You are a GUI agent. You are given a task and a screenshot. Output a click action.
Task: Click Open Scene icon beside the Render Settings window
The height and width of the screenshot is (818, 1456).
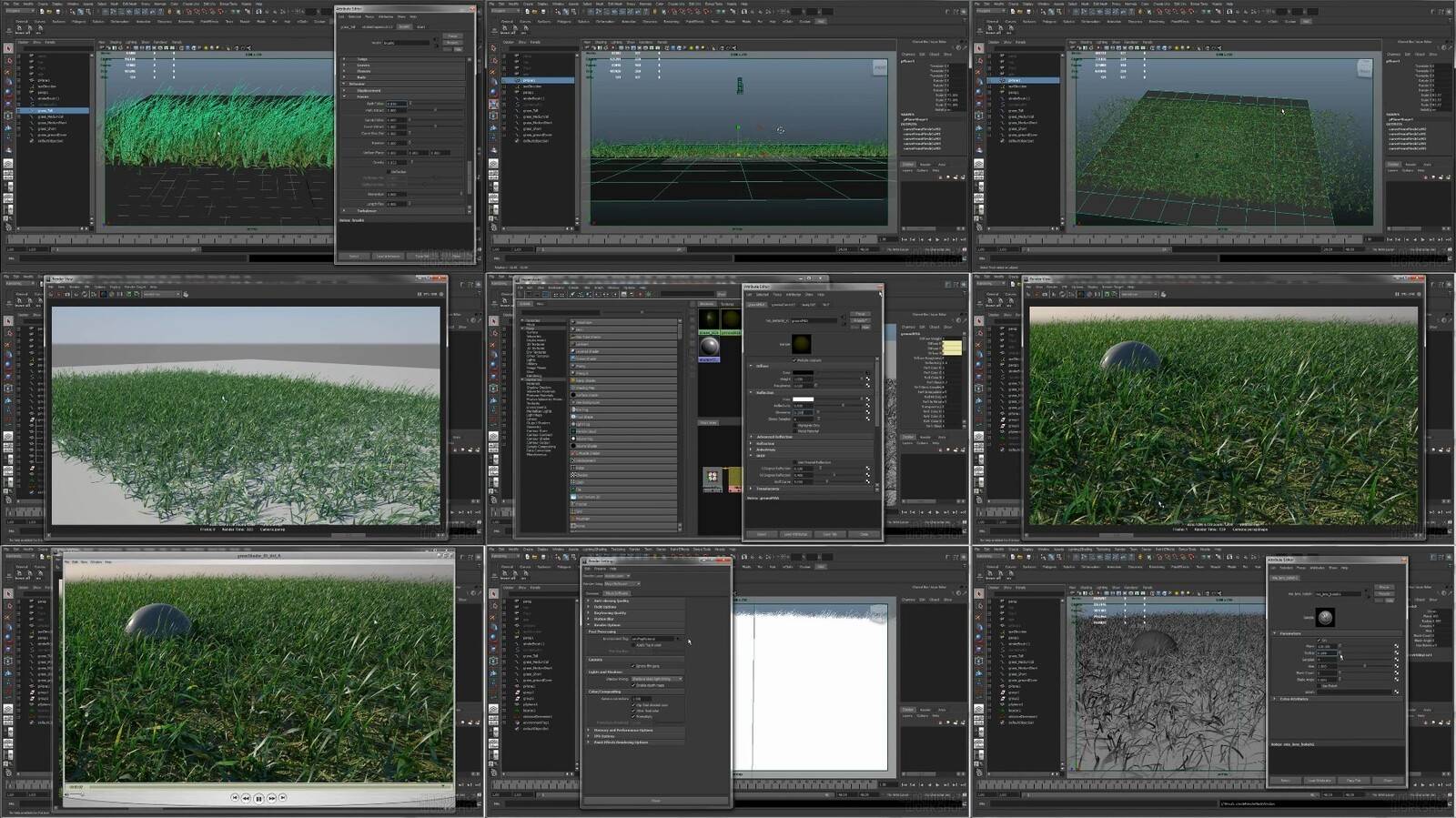point(535,557)
